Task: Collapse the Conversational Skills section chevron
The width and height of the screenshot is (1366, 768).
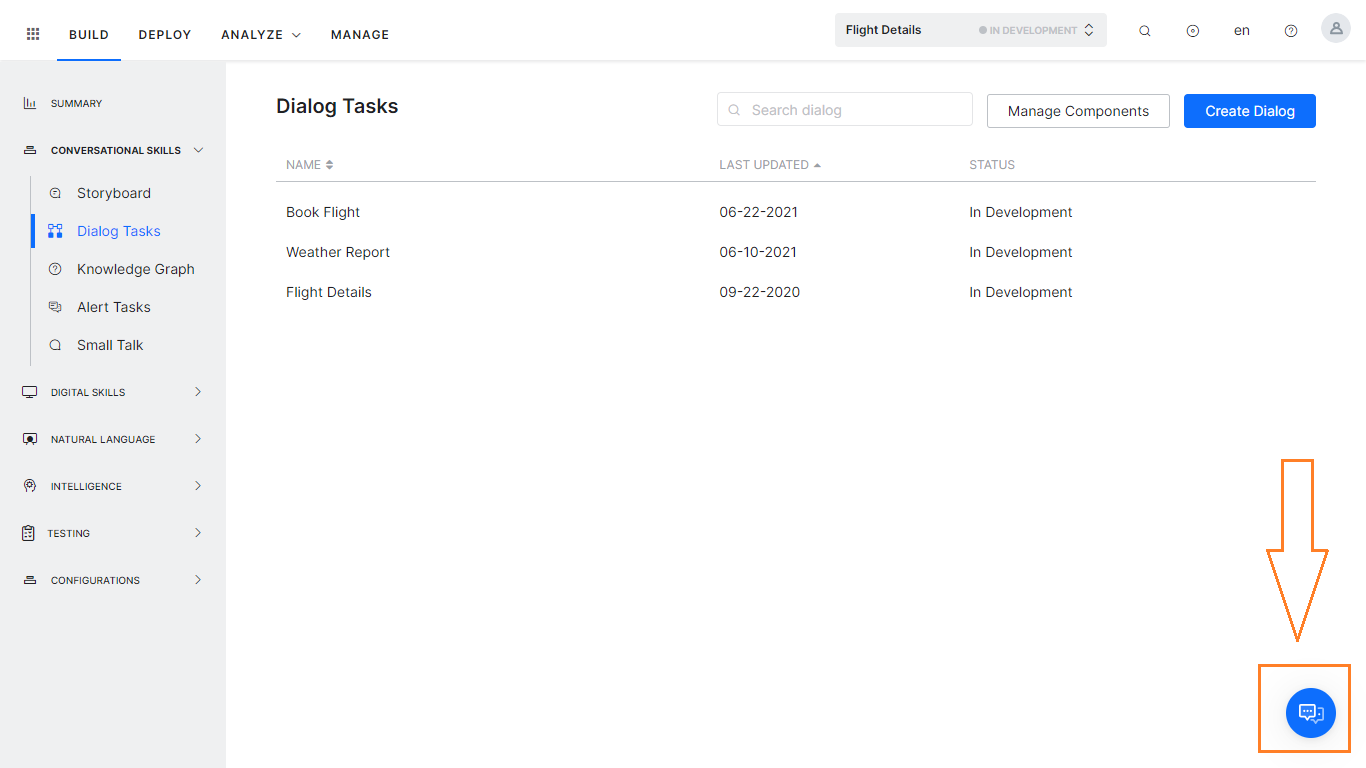Action: click(198, 150)
